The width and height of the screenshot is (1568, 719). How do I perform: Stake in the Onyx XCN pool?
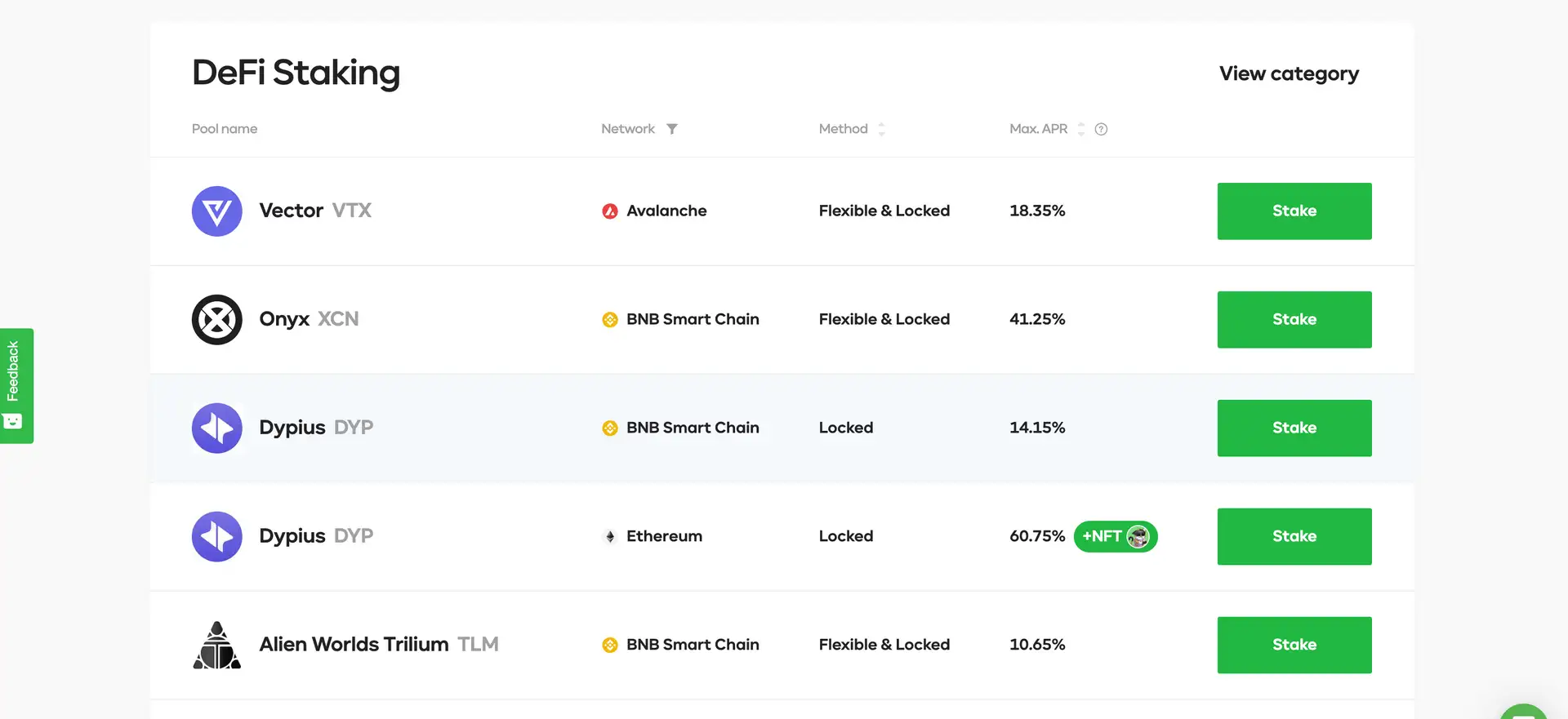[x=1294, y=320]
